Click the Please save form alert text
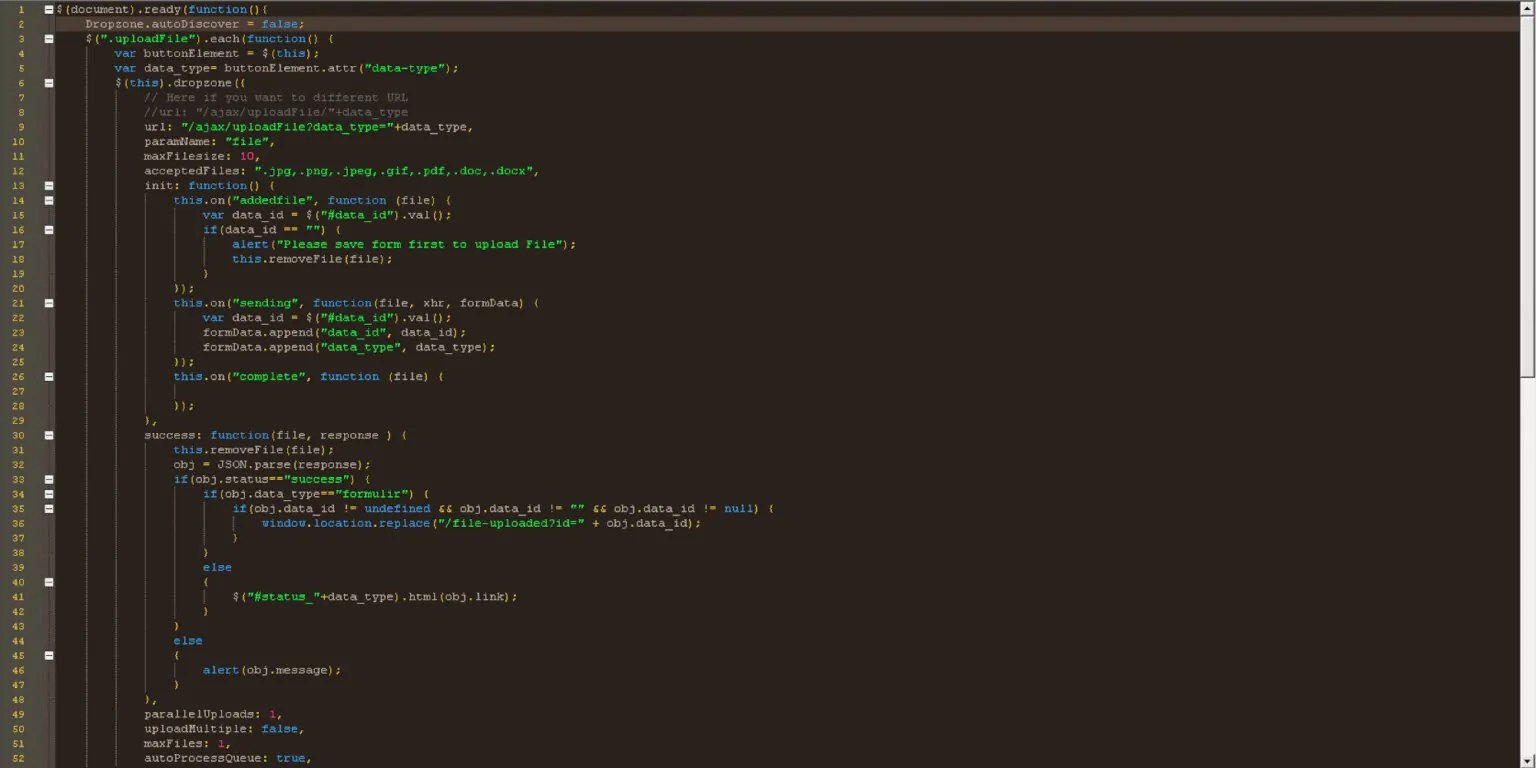The height and width of the screenshot is (768, 1536). click(x=420, y=244)
